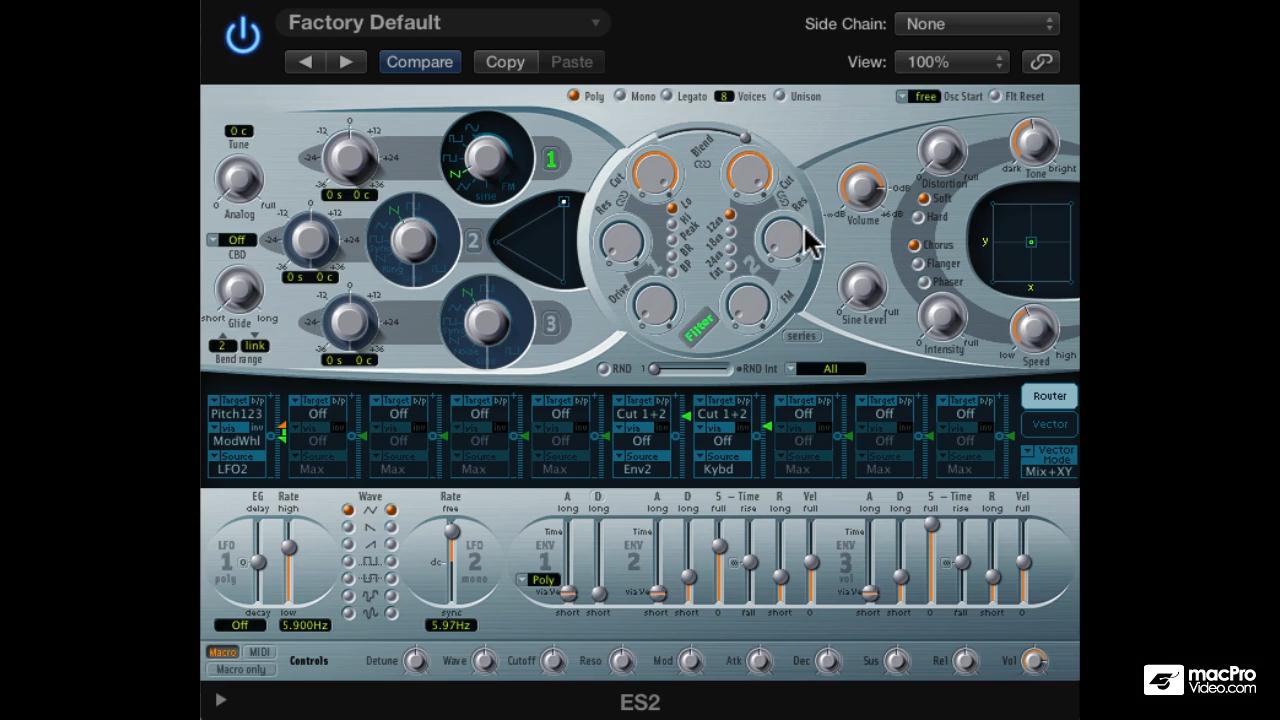The height and width of the screenshot is (720, 1280).
Task: Toggle the plugin power button
Action: click(x=243, y=36)
